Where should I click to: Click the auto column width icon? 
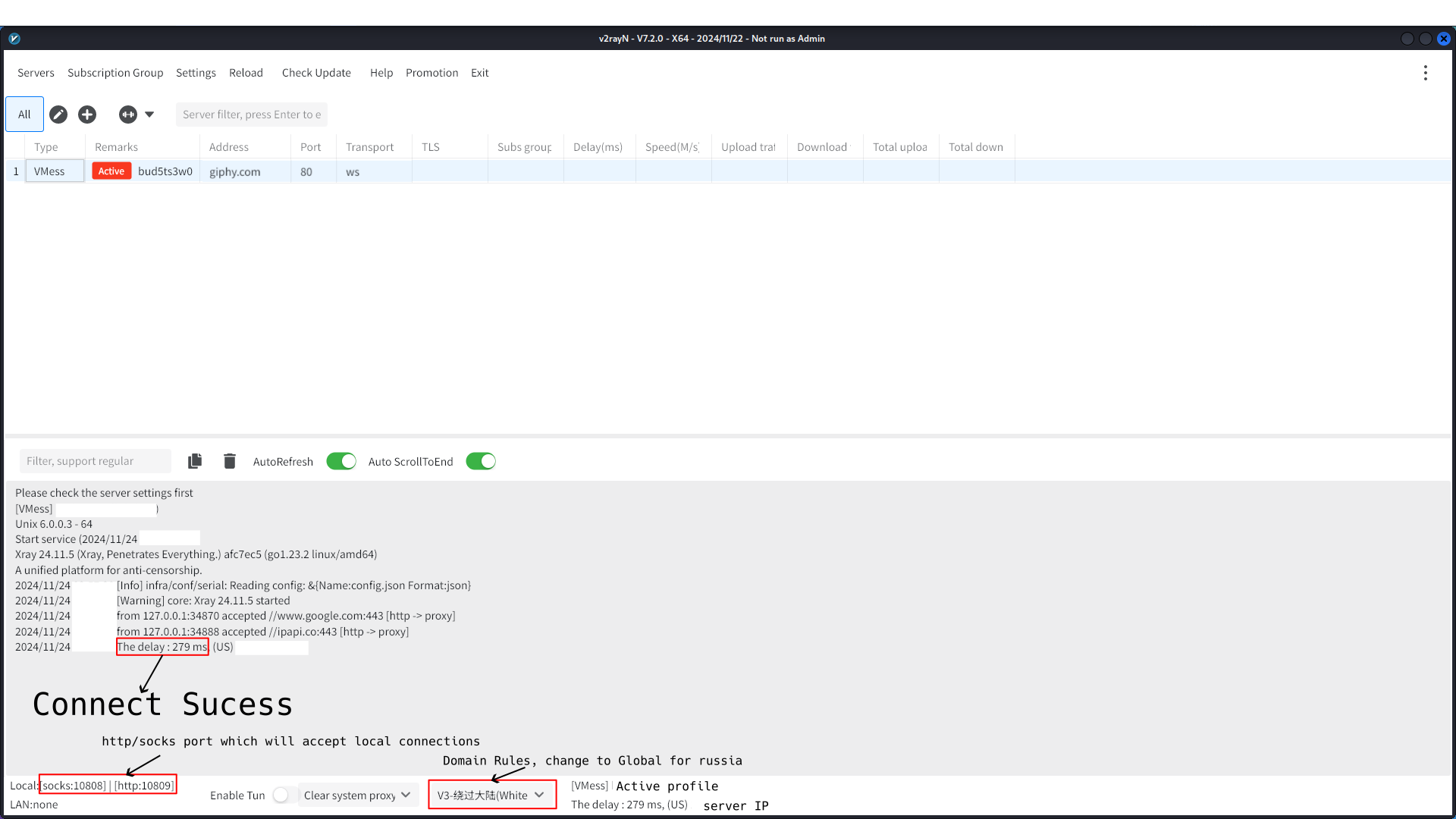(128, 115)
